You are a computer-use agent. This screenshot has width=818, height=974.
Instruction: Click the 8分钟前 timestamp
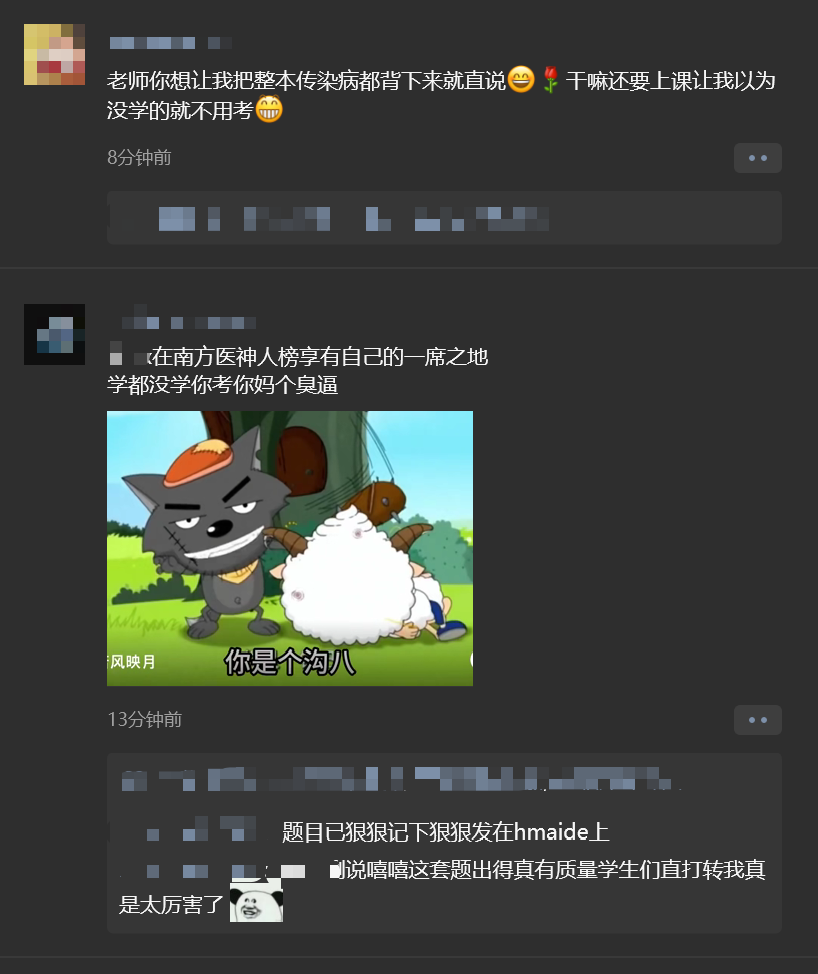[x=139, y=158]
